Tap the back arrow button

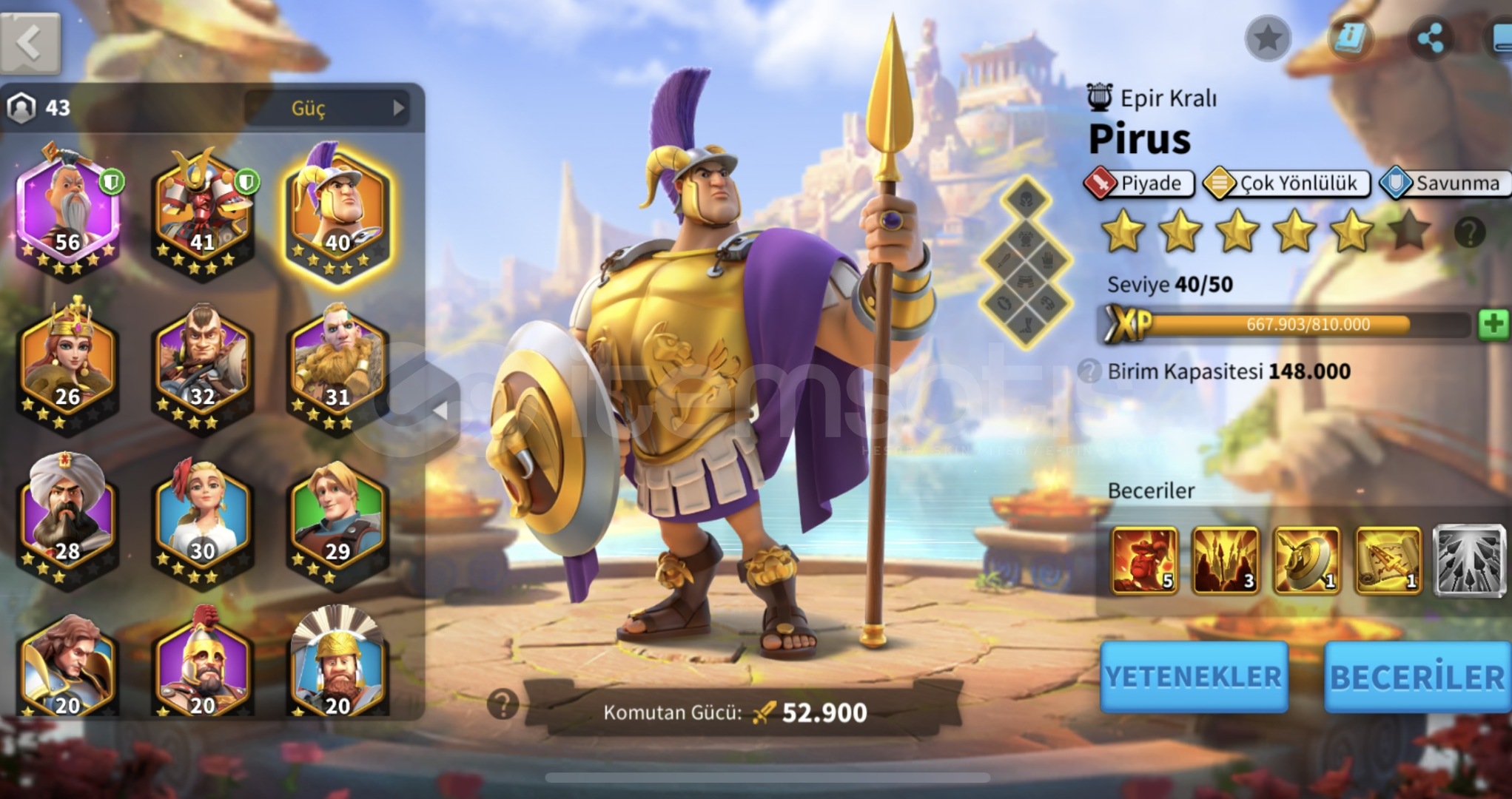(30, 42)
